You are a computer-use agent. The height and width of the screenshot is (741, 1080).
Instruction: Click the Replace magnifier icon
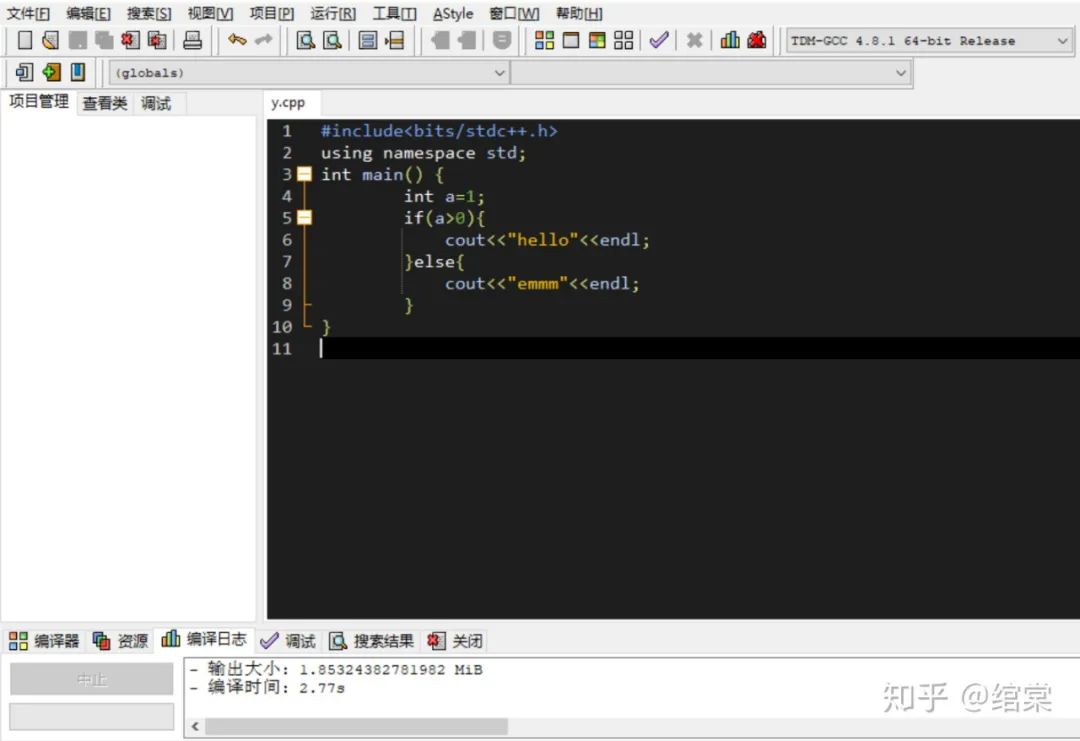[x=333, y=40]
